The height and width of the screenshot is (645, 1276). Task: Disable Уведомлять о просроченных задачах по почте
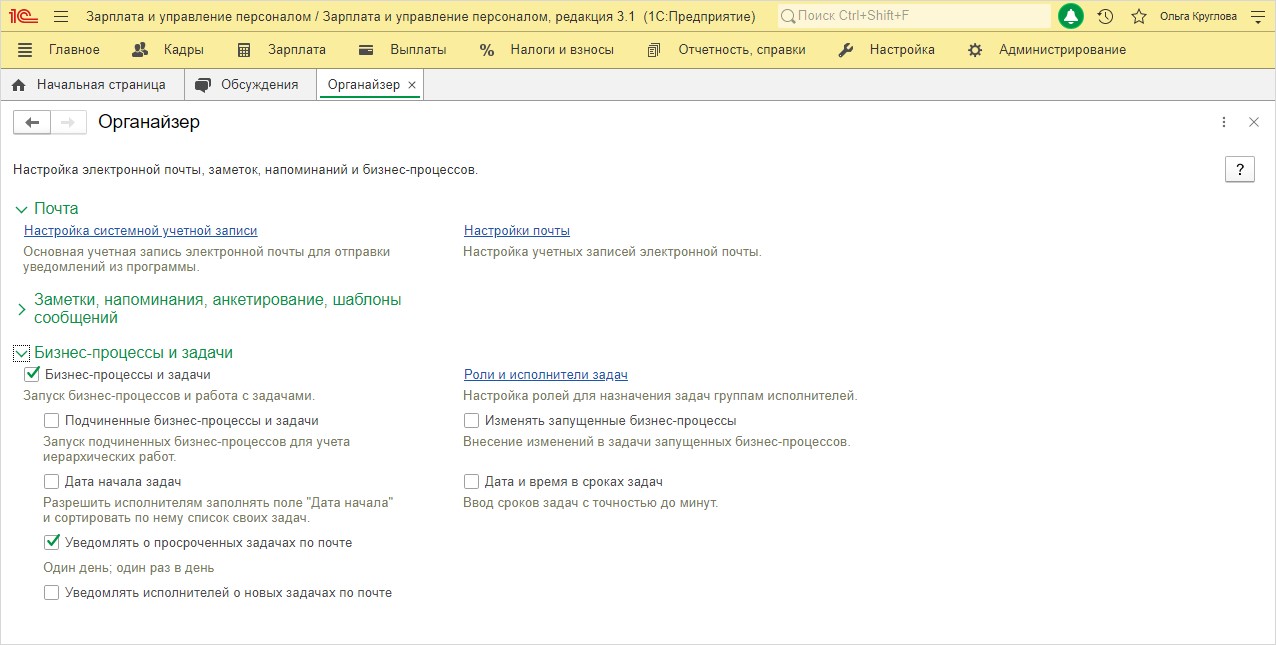coord(51,543)
